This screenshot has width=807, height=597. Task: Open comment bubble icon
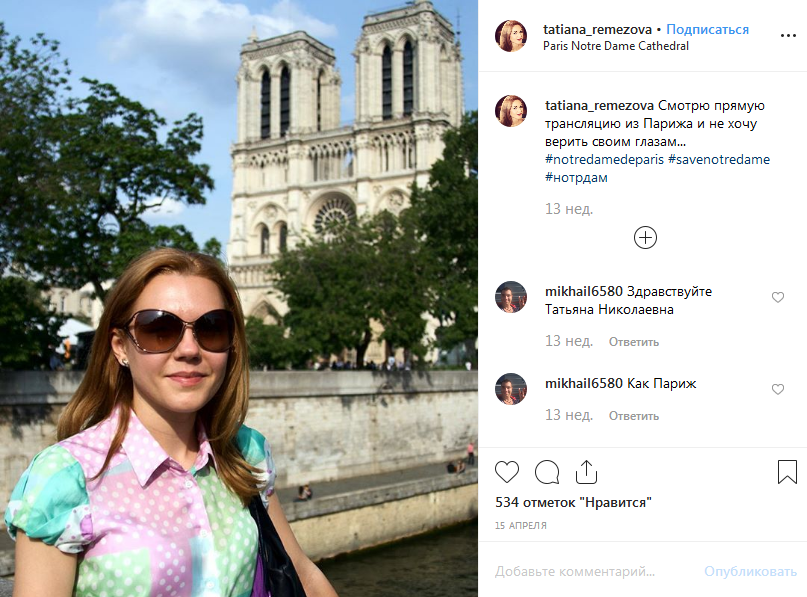547,472
